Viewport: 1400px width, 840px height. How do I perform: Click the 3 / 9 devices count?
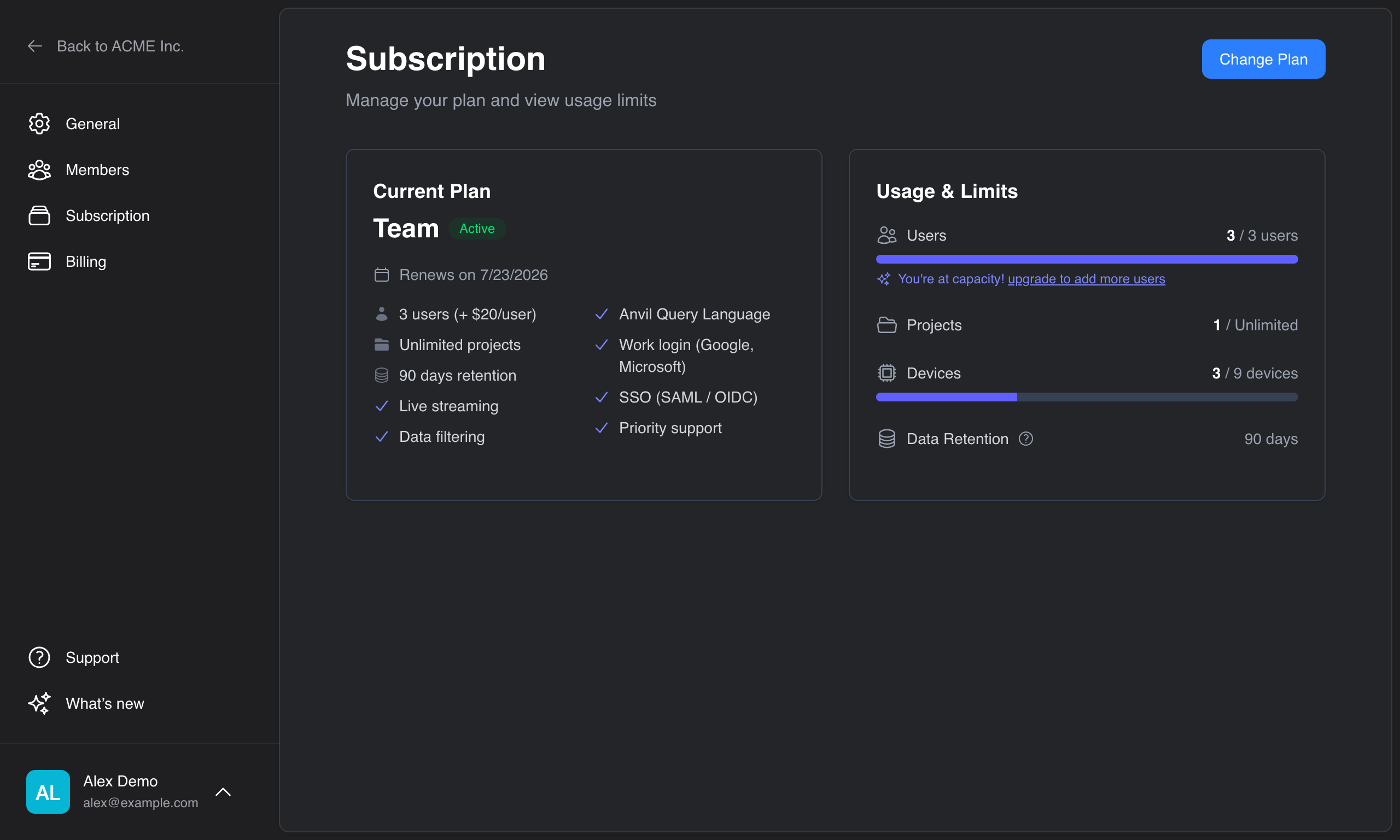click(1255, 373)
